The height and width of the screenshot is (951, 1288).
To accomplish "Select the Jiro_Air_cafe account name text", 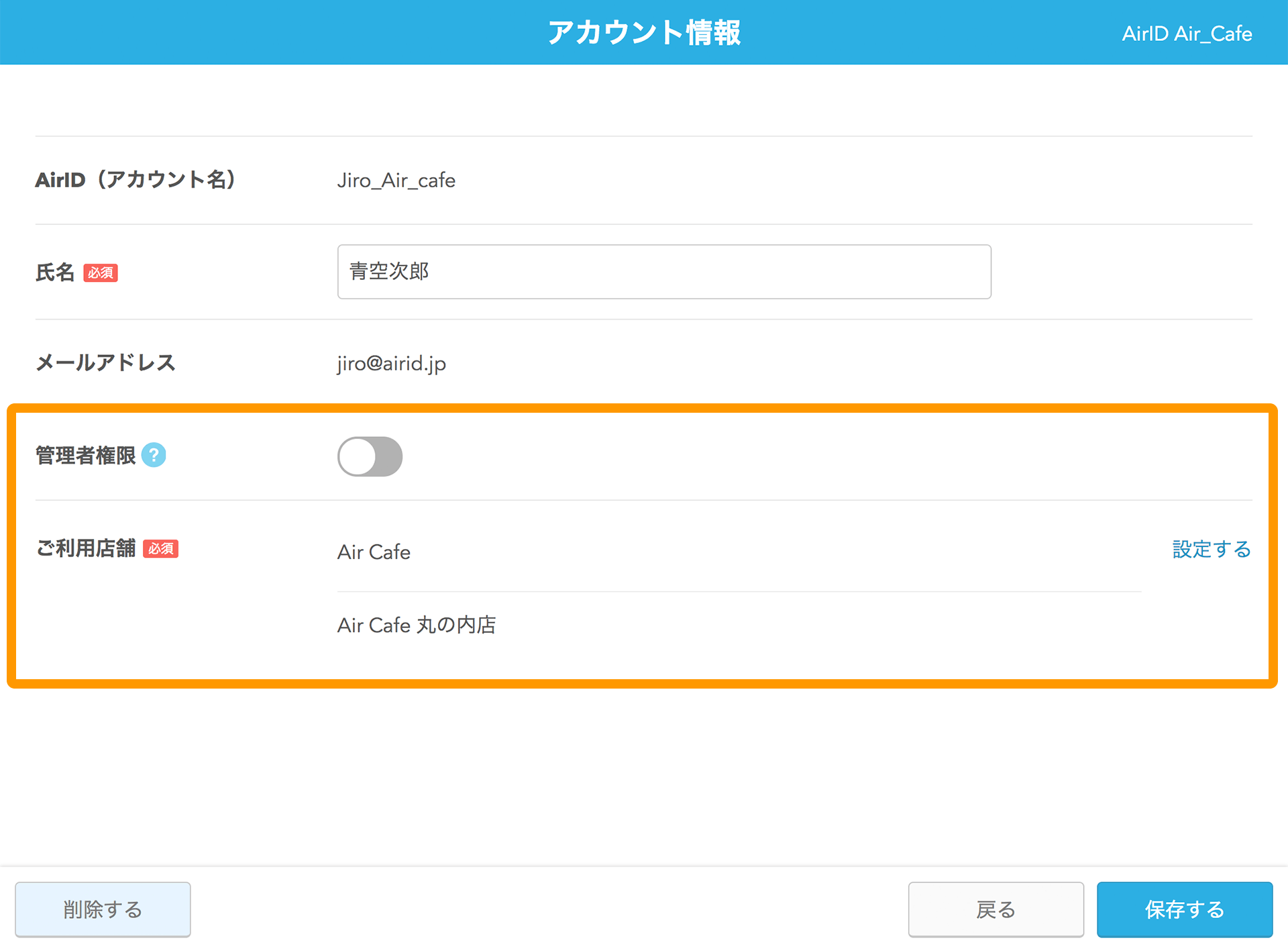I will [x=396, y=181].
